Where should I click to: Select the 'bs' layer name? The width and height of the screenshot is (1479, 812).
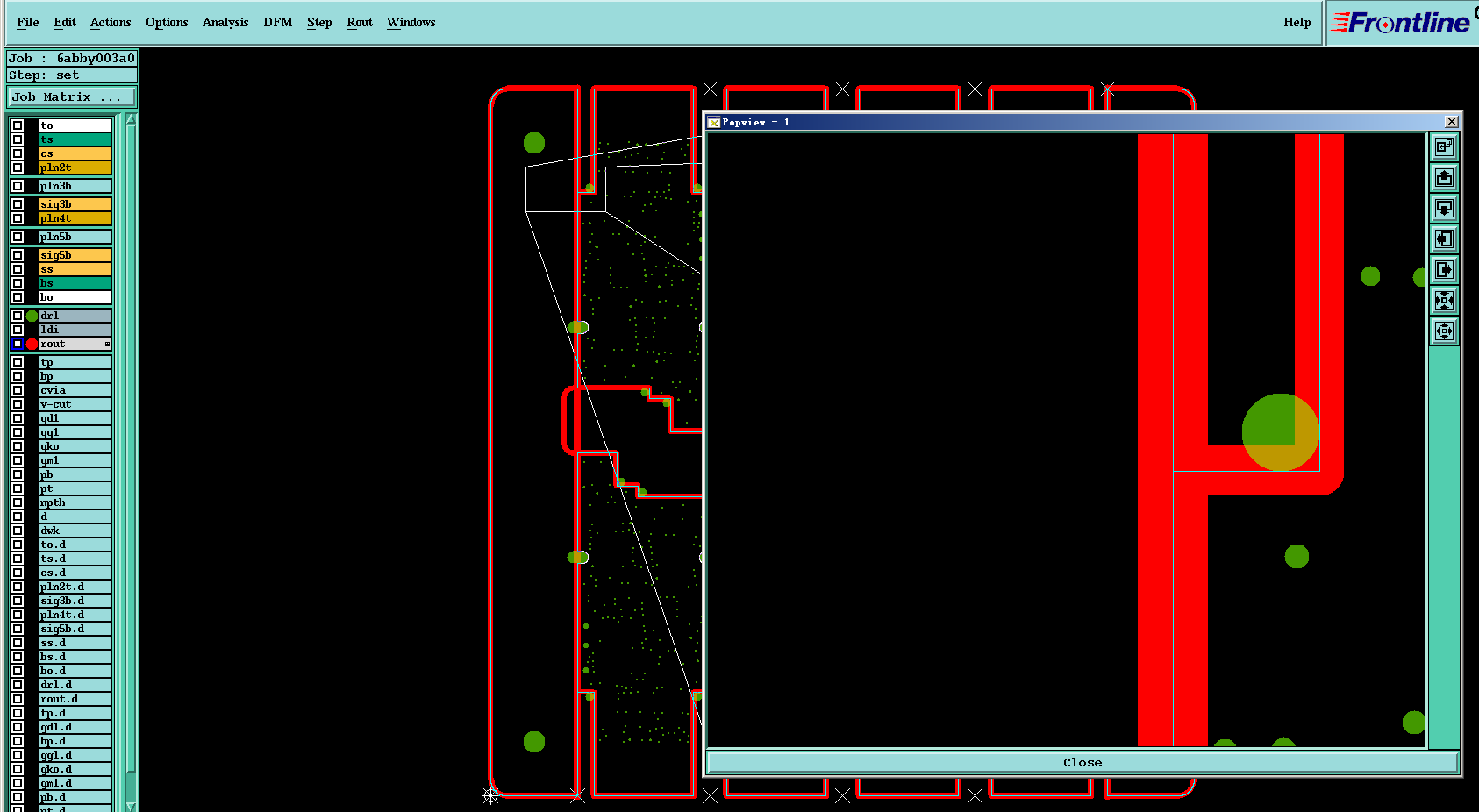coord(75,283)
